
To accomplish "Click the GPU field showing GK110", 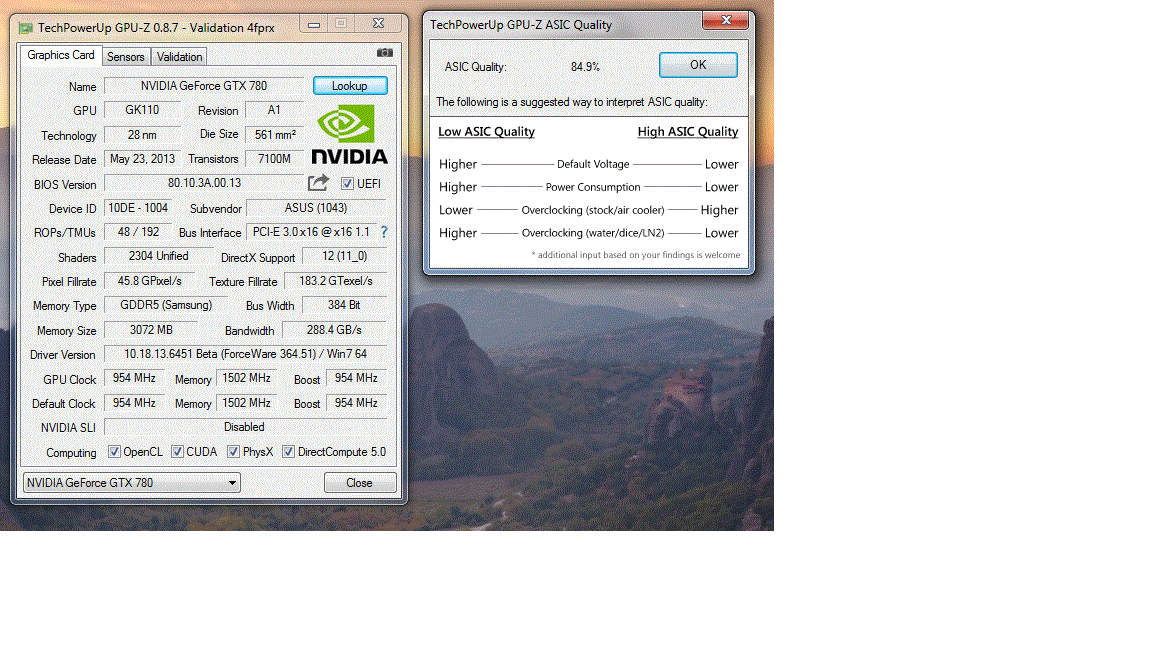I will click(143, 110).
